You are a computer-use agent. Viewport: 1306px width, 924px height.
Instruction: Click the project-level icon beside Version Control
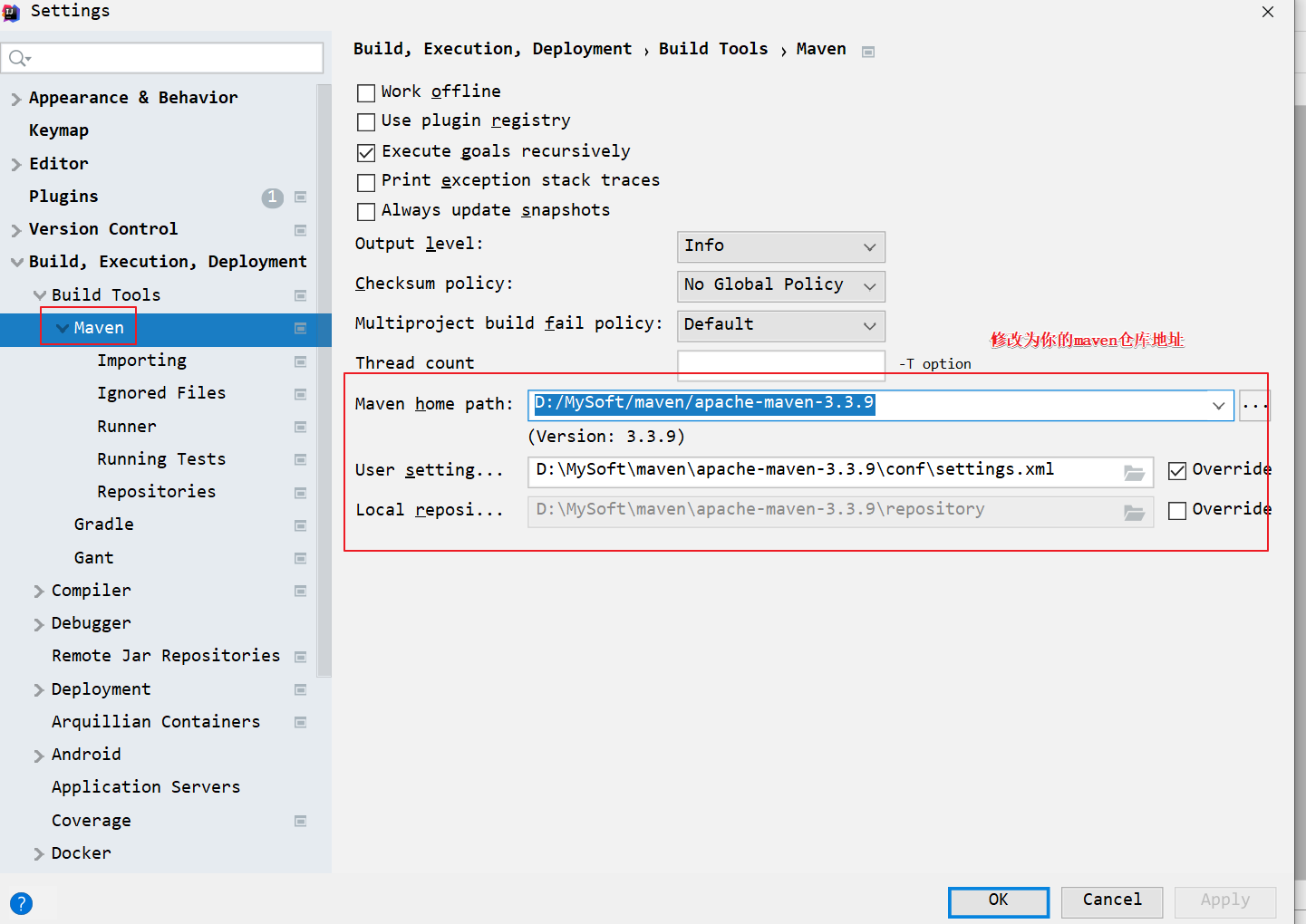[x=301, y=230]
